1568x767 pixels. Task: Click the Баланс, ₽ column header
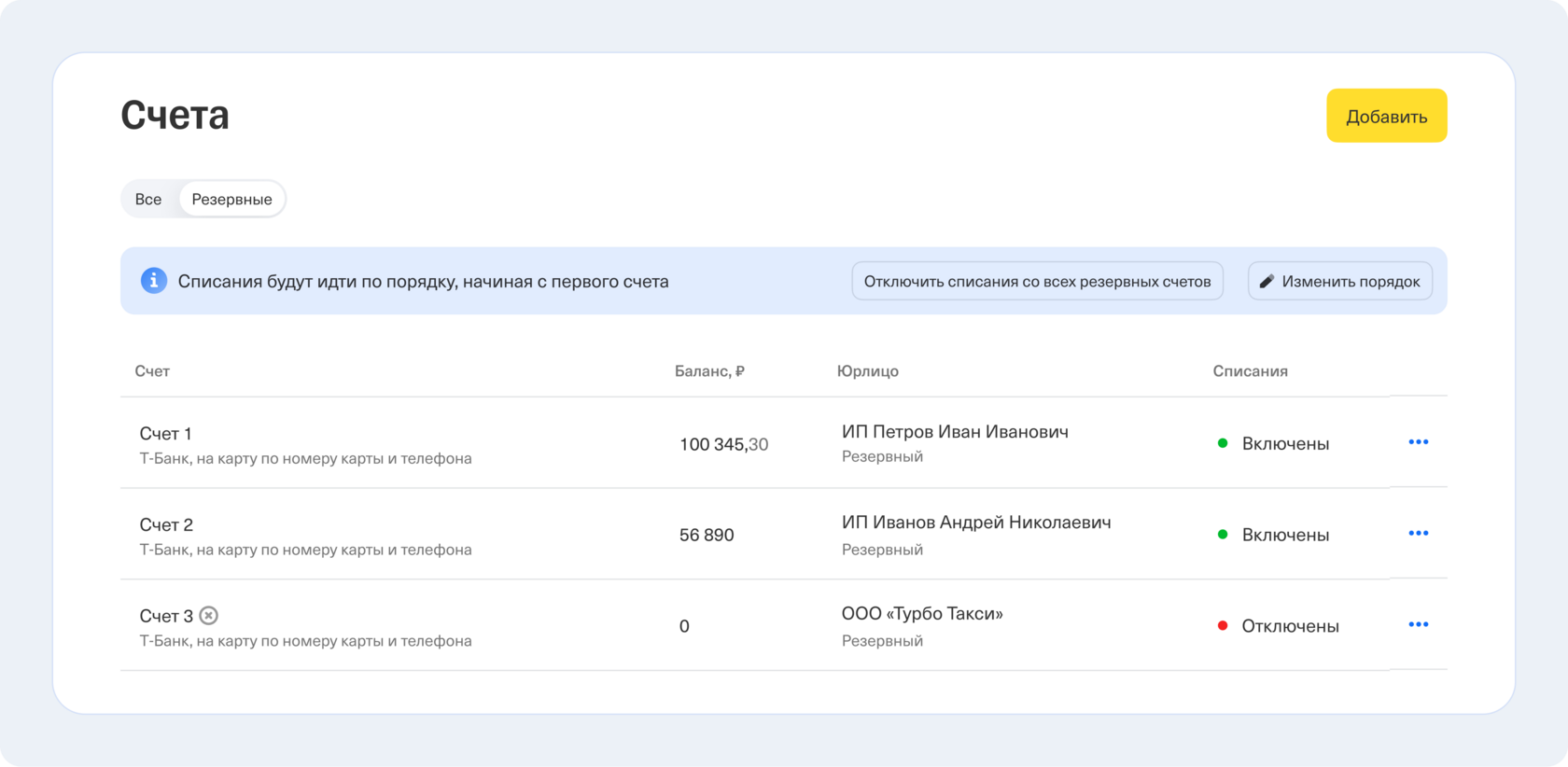(x=709, y=371)
